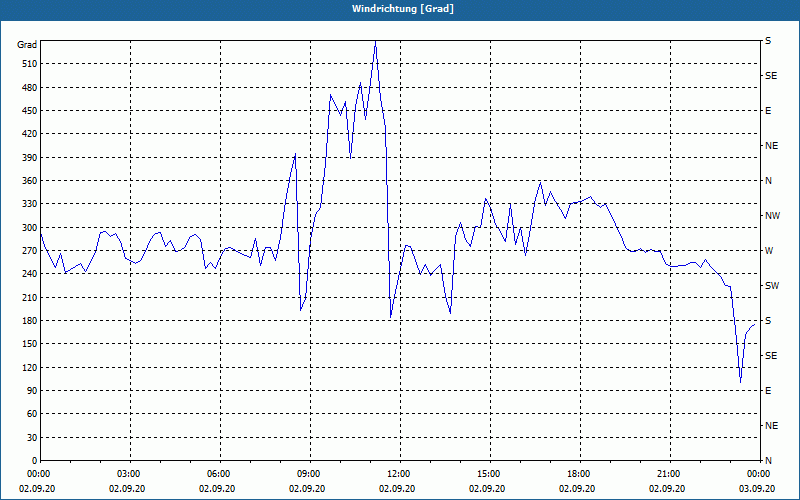800x500 pixels.
Task: Click the chart title Windrichtung [Grad]
Action: pyautogui.click(x=403, y=9)
